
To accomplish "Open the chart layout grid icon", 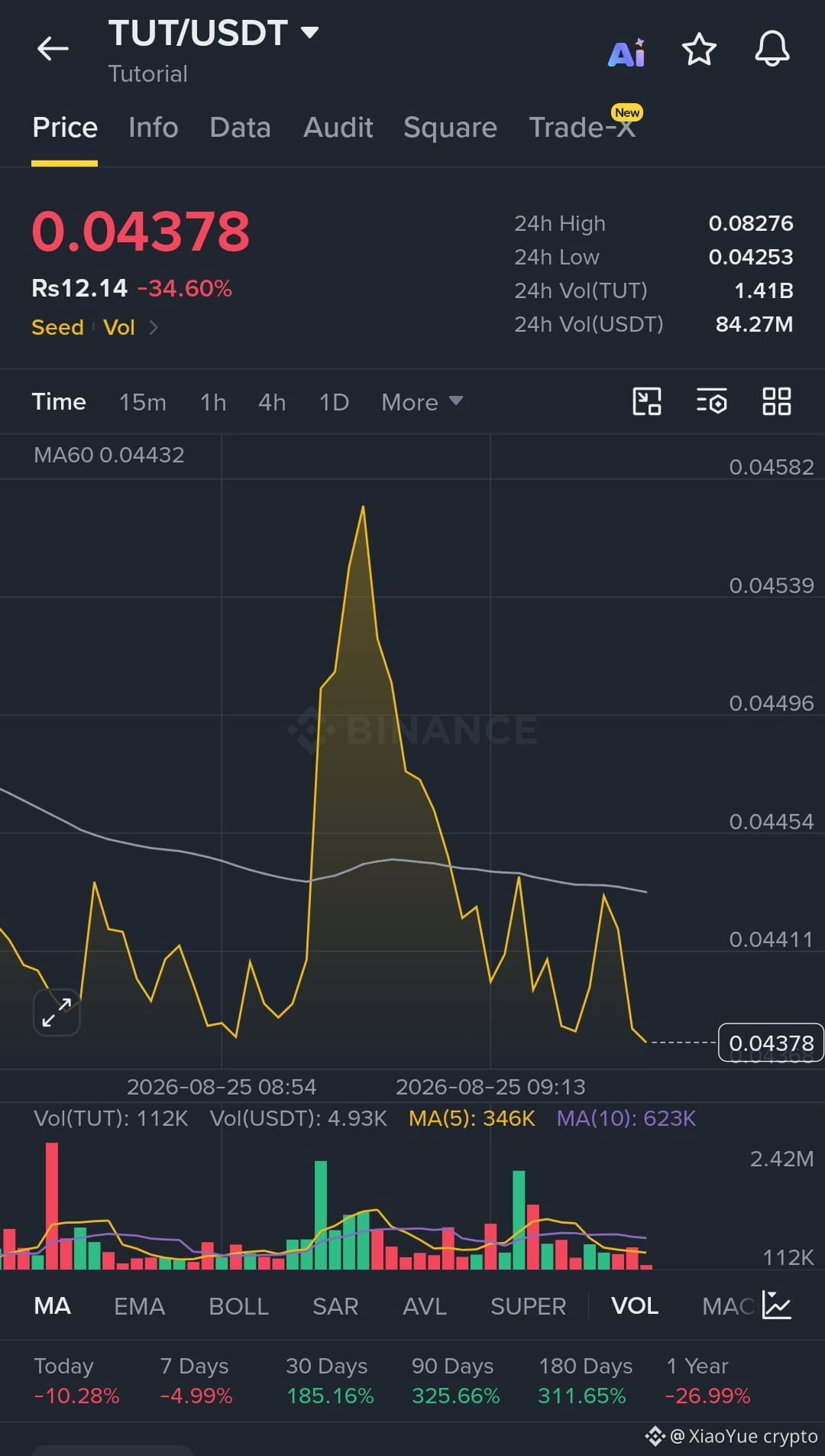I will coord(777,401).
